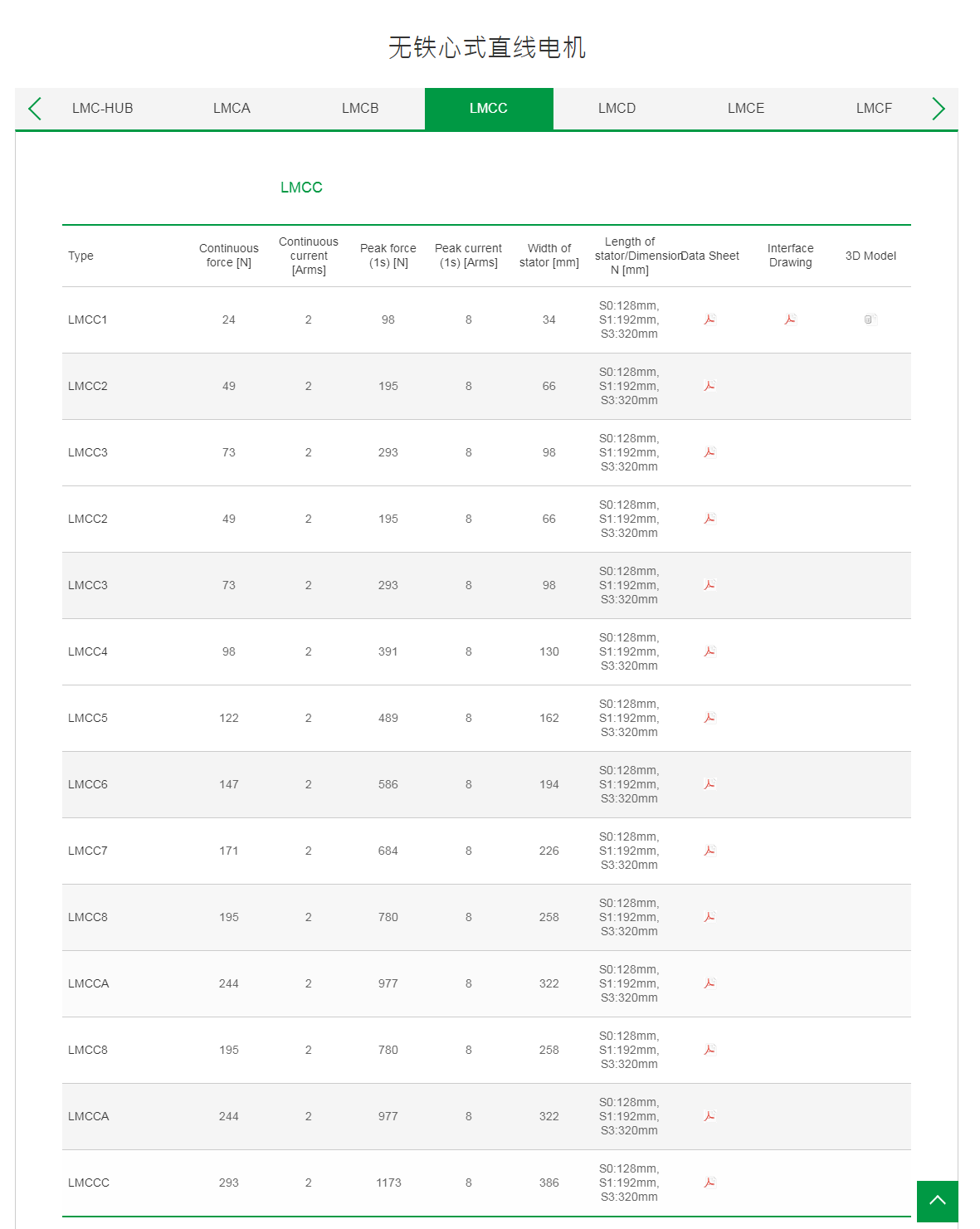Click the LMCC1 type cell

[x=88, y=319]
